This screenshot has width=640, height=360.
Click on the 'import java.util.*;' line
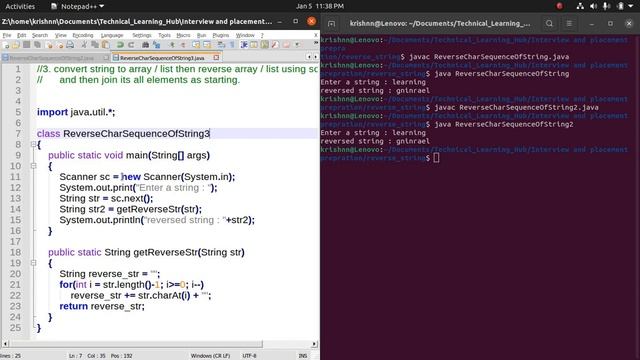pyautogui.click(x=76, y=112)
